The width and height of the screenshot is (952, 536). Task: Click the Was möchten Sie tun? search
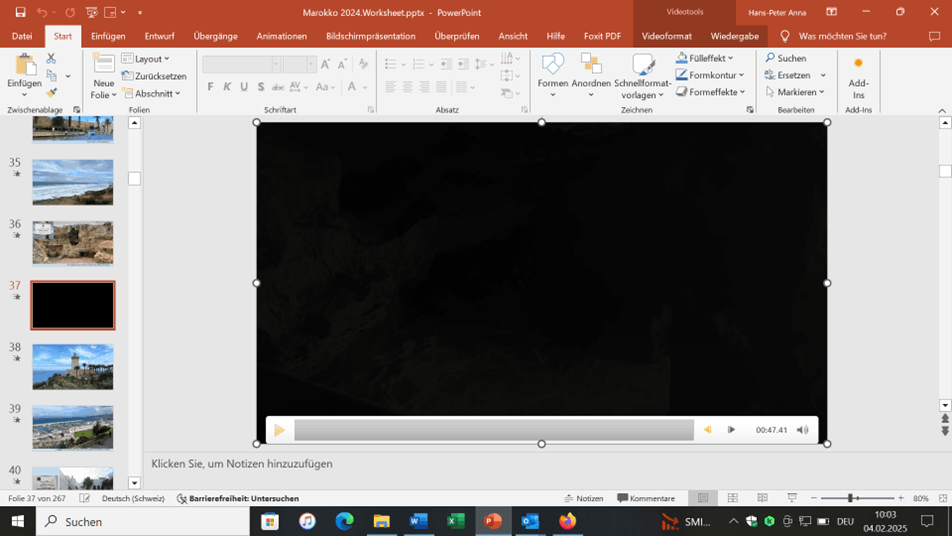[x=842, y=36]
